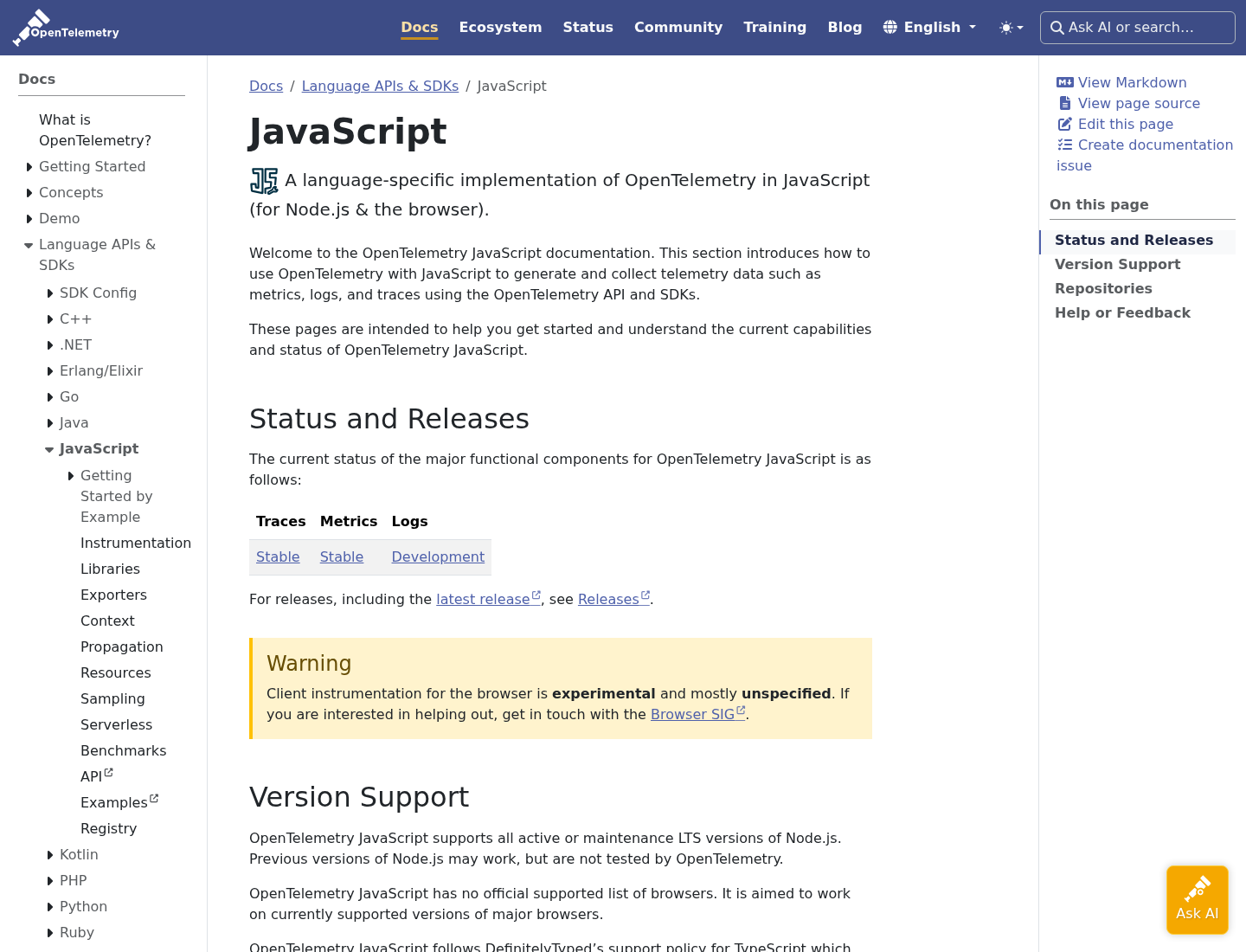Open What is OpenTelemetry? page
This screenshot has width=1246, height=952.
pos(95,130)
